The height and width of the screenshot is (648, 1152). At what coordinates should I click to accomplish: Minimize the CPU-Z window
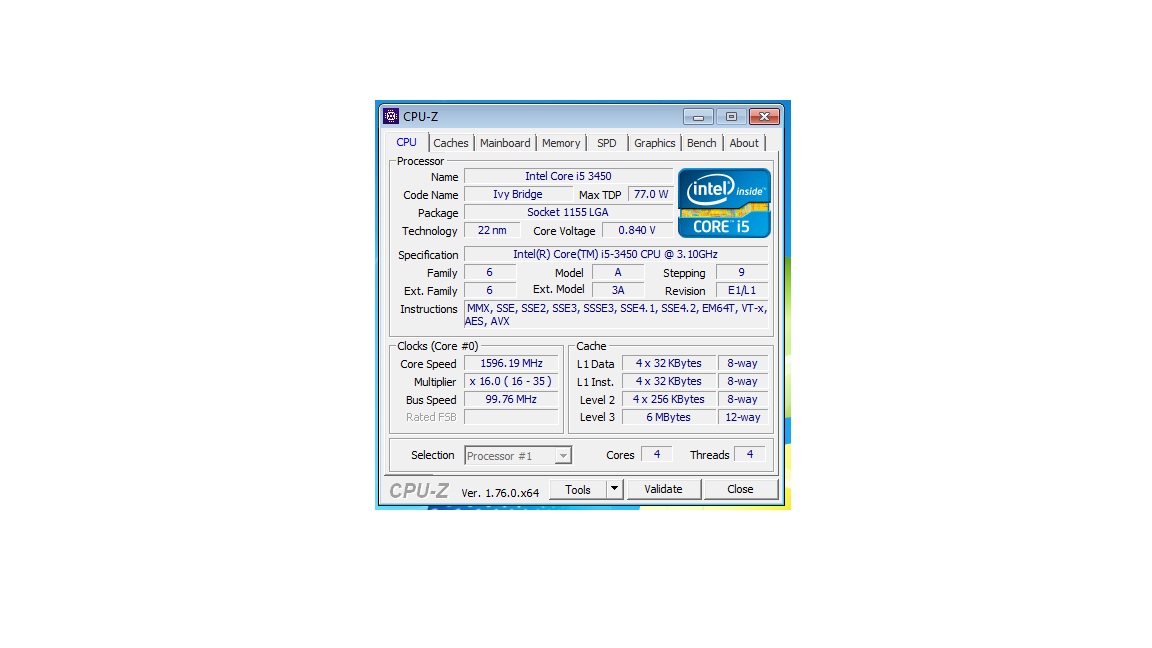click(x=698, y=117)
